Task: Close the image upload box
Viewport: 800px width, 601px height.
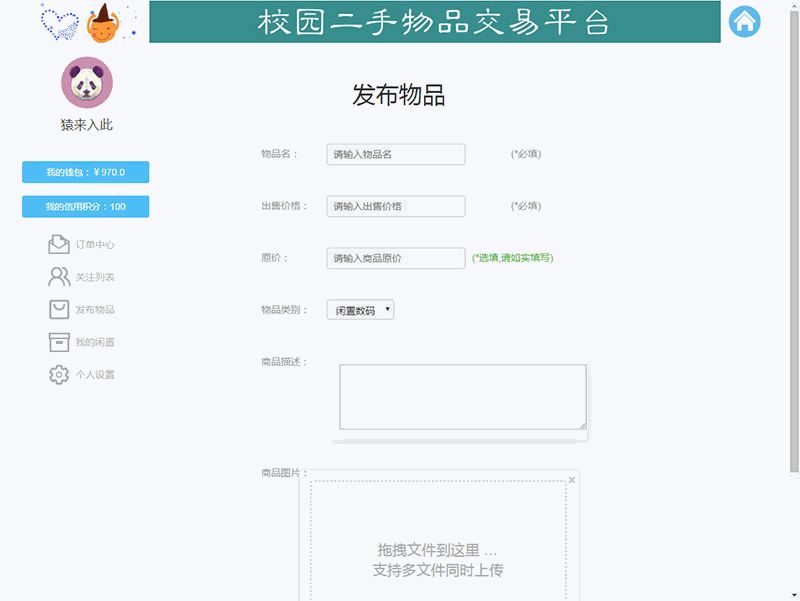Action: 572,480
